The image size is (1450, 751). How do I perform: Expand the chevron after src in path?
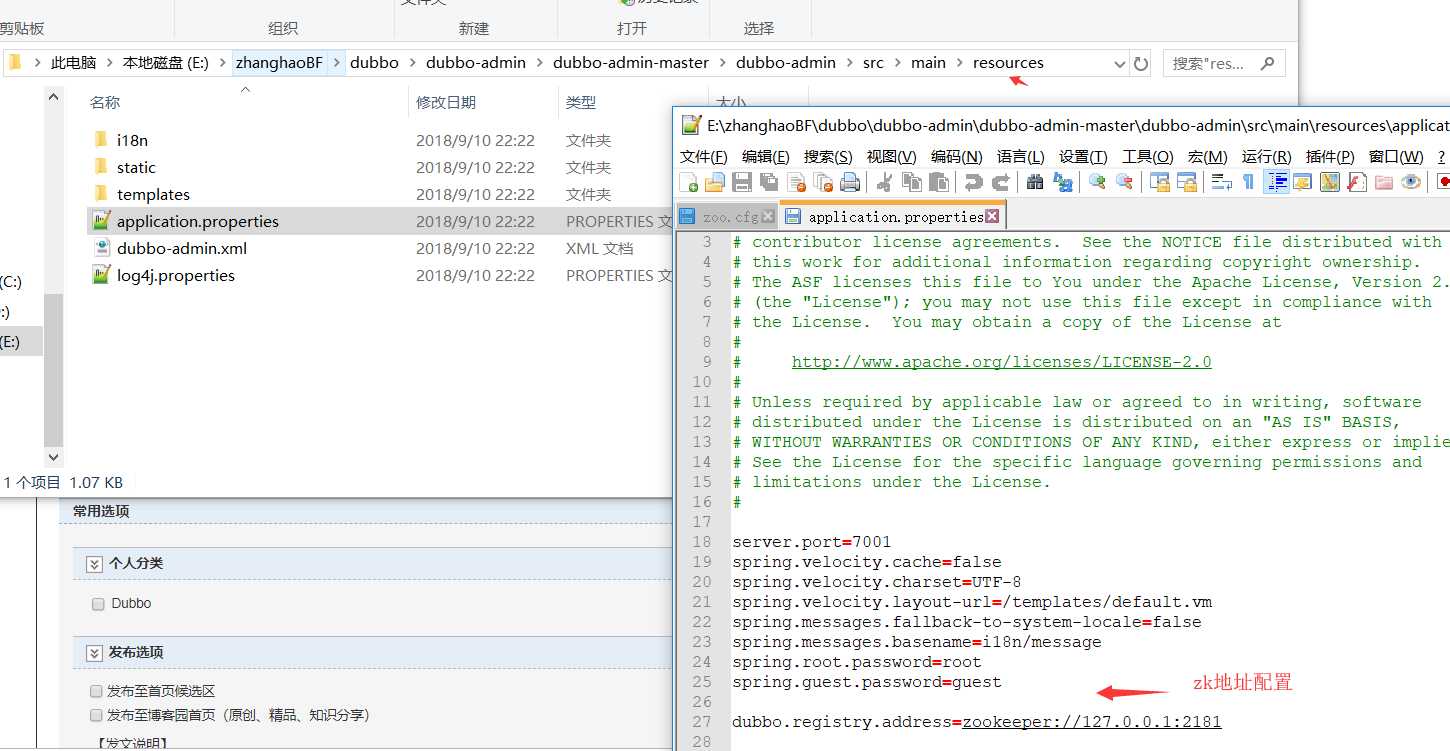[x=897, y=63]
